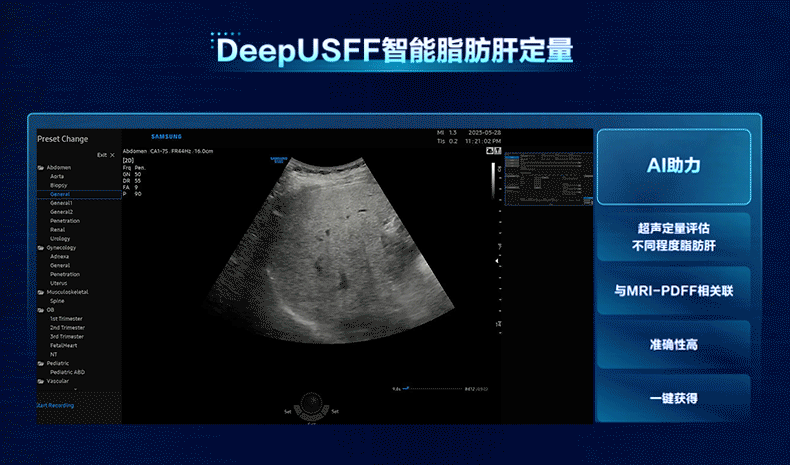Click the grayscale map bar beside the scan
790x465 pixels.
(x=493, y=180)
